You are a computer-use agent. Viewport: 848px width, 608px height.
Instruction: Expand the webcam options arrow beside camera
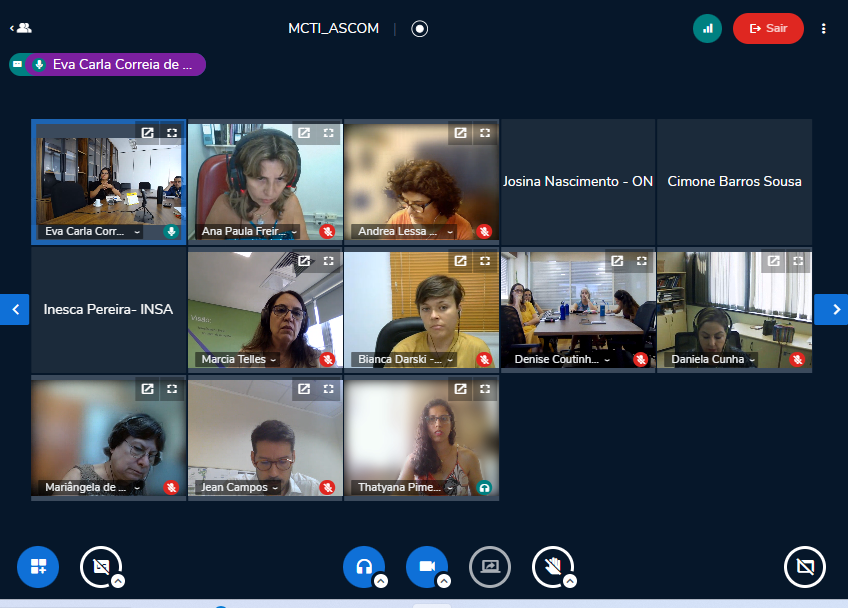coord(444,580)
